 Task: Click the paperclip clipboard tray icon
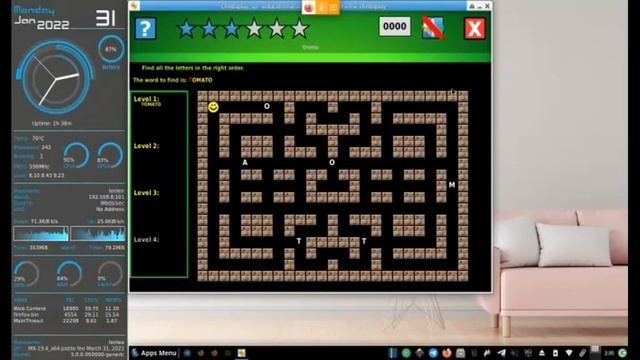point(582,353)
